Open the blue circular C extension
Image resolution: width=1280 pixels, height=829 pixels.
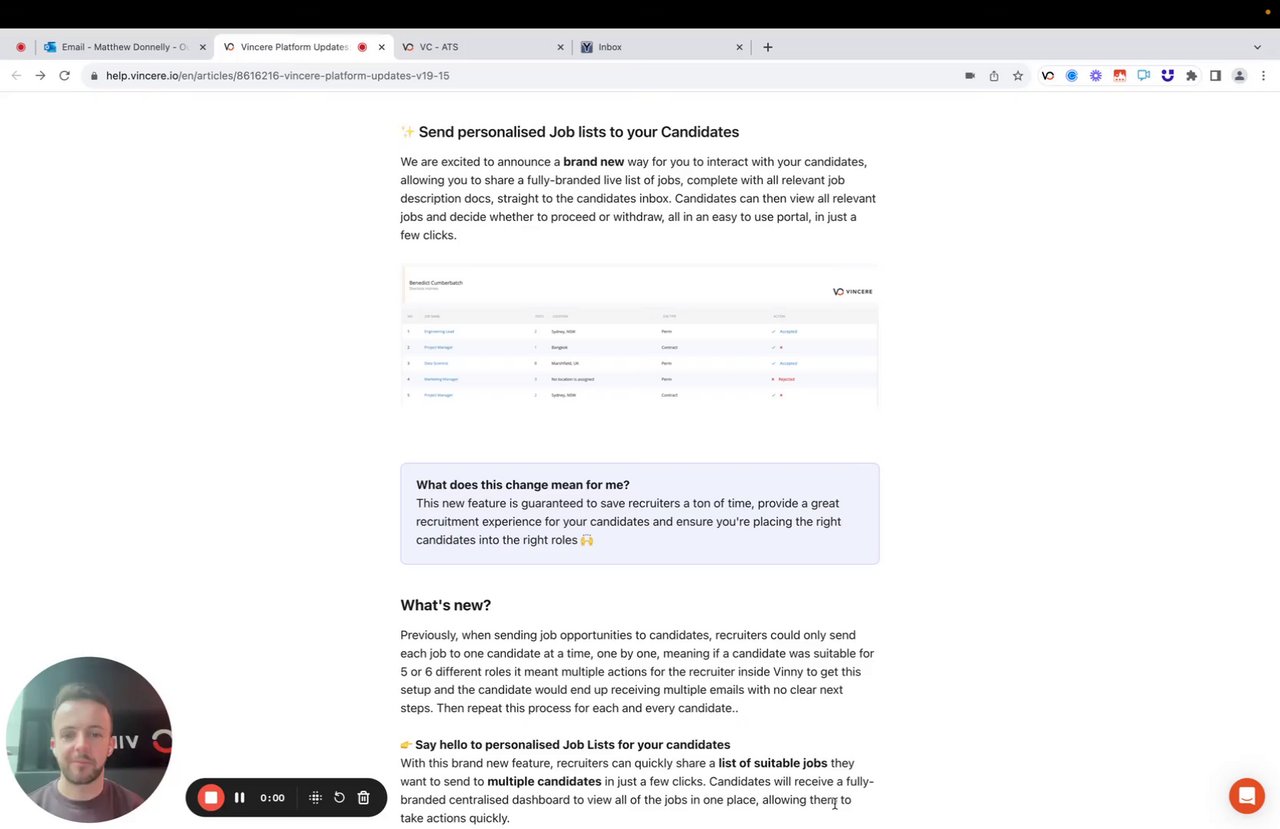click(x=1071, y=75)
